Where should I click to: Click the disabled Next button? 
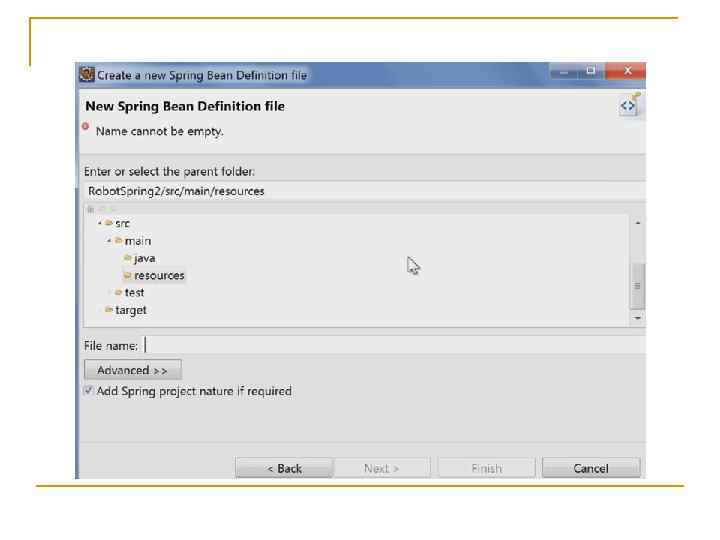point(382,468)
